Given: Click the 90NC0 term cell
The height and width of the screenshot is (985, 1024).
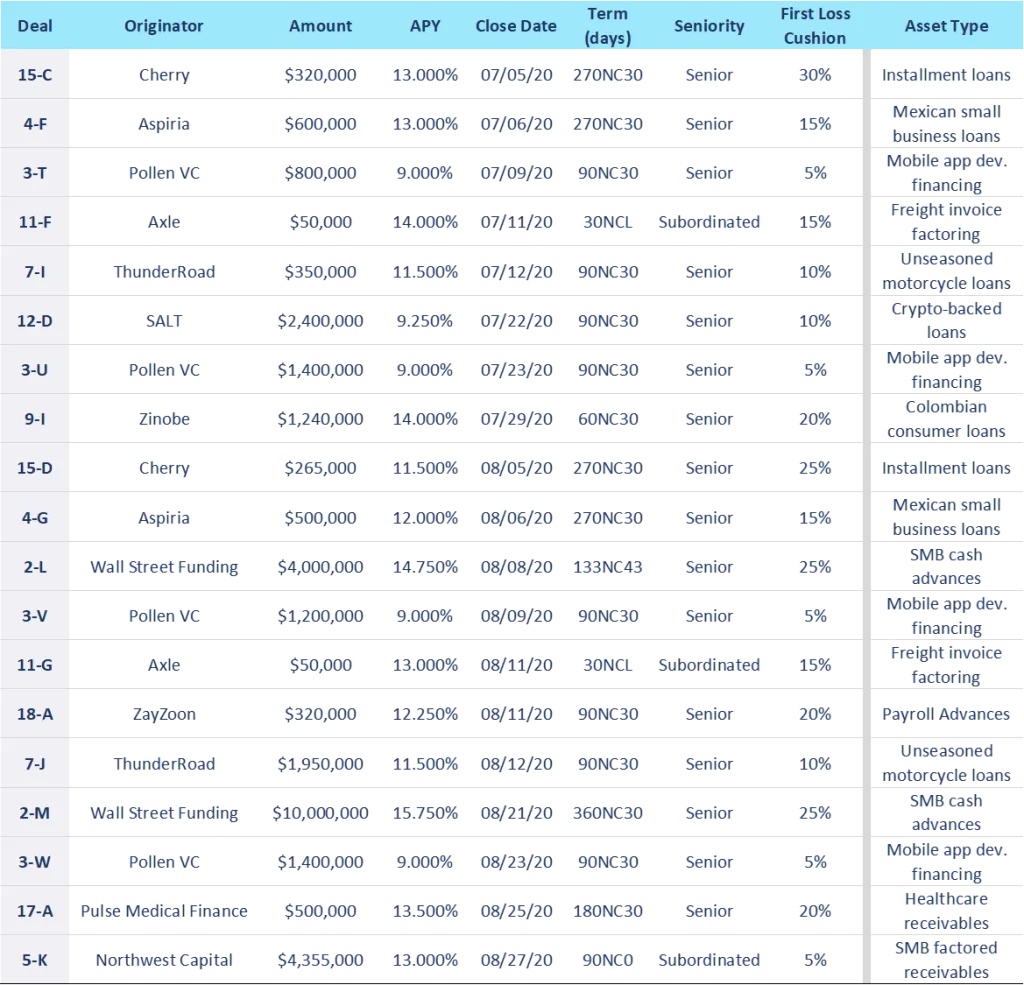Looking at the screenshot, I should click(x=608, y=960).
